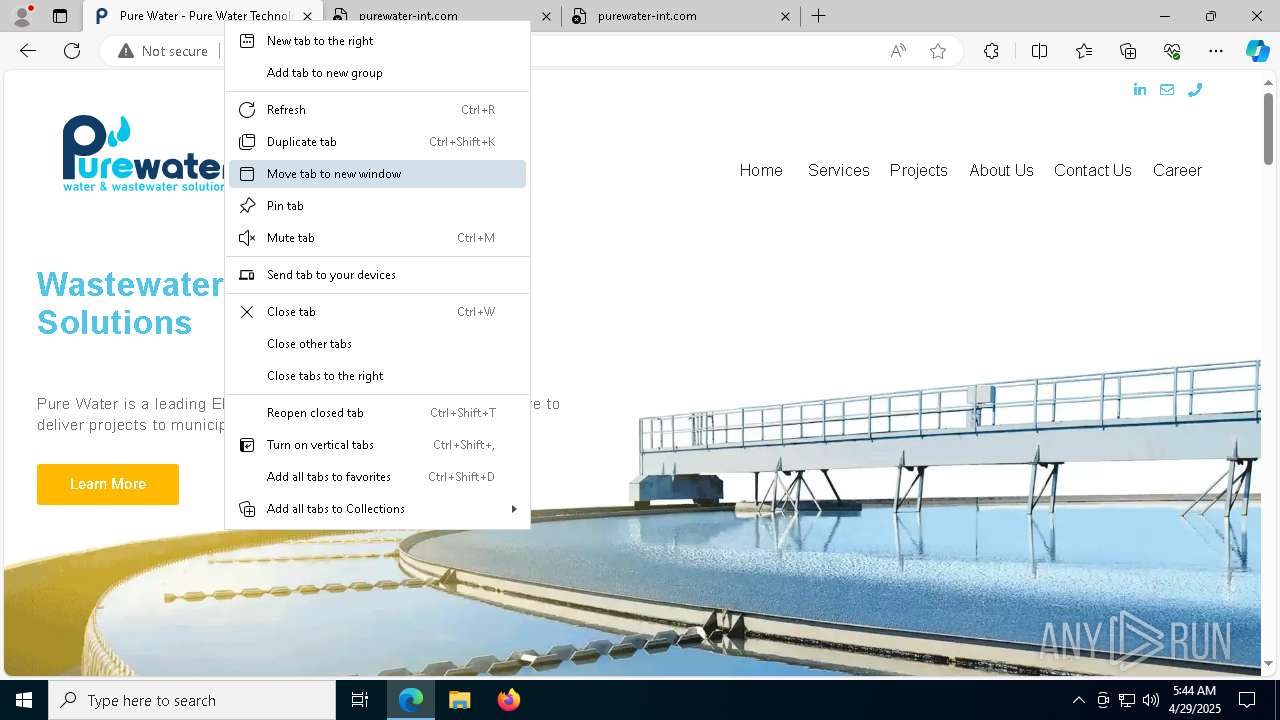1280x720 pixels.
Task: Choose Send tab to your devices
Action: [x=377, y=275]
